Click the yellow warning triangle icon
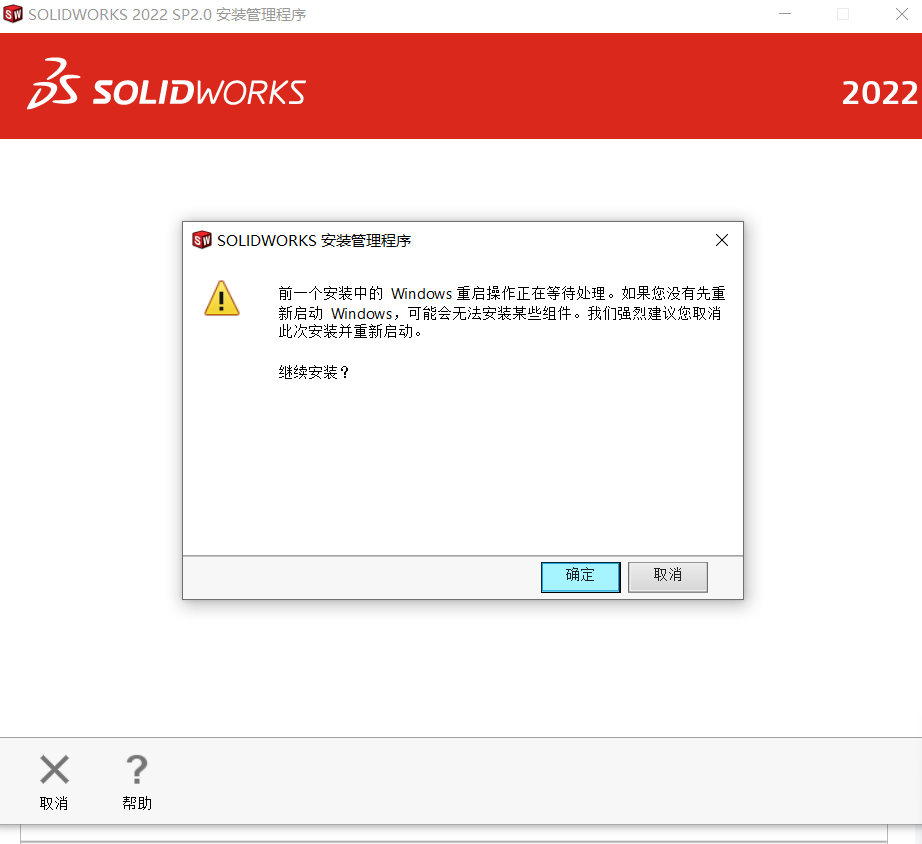 click(x=222, y=299)
